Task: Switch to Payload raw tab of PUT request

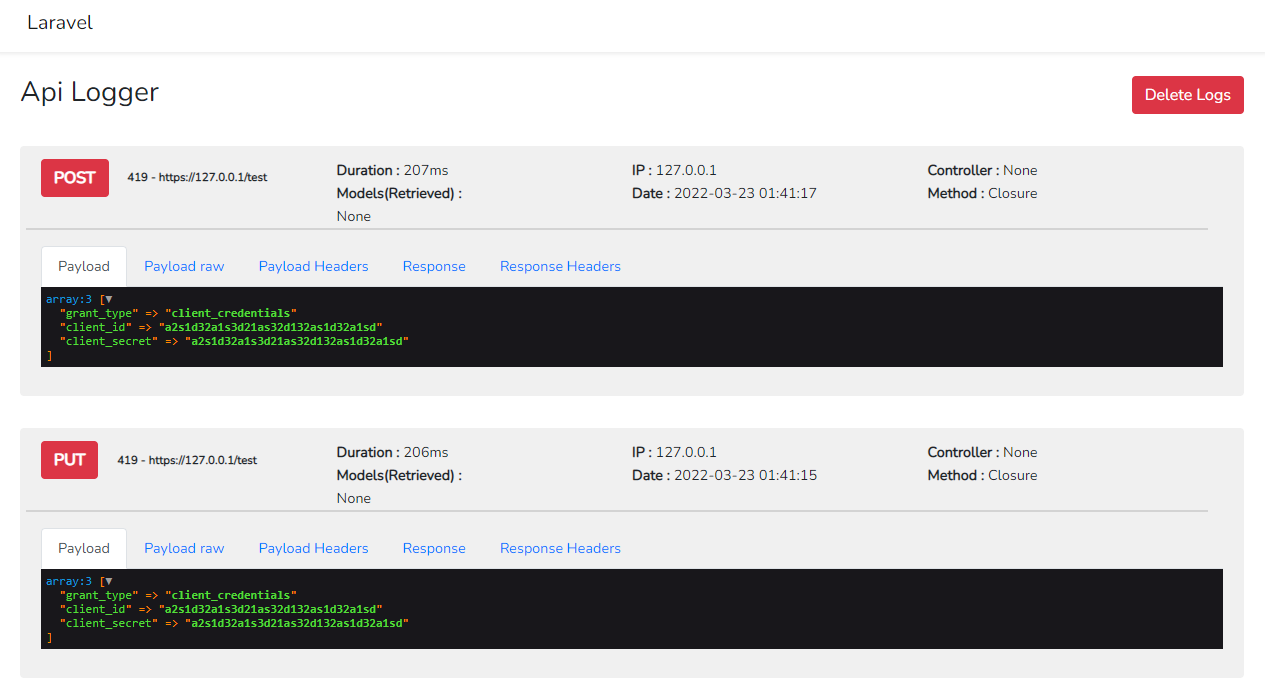Action: (184, 547)
